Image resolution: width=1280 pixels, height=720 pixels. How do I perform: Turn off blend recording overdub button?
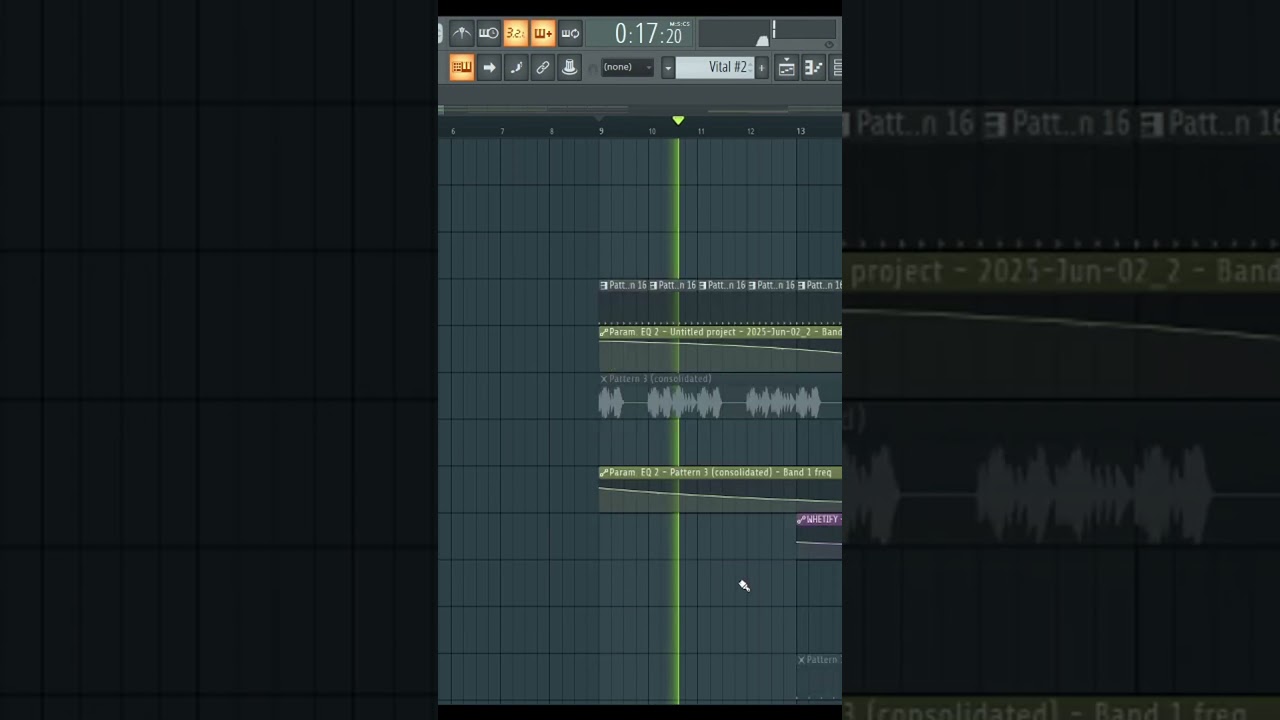[x=543, y=33]
